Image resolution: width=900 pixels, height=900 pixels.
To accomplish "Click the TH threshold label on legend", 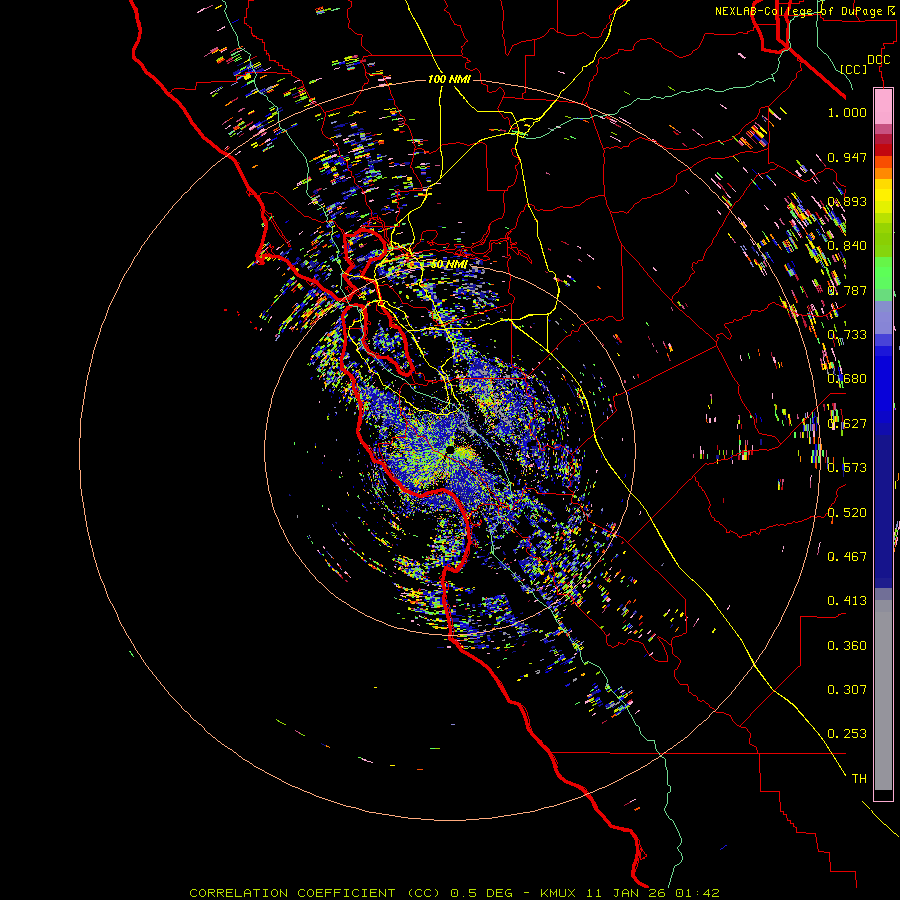I will [x=859, y=779].
